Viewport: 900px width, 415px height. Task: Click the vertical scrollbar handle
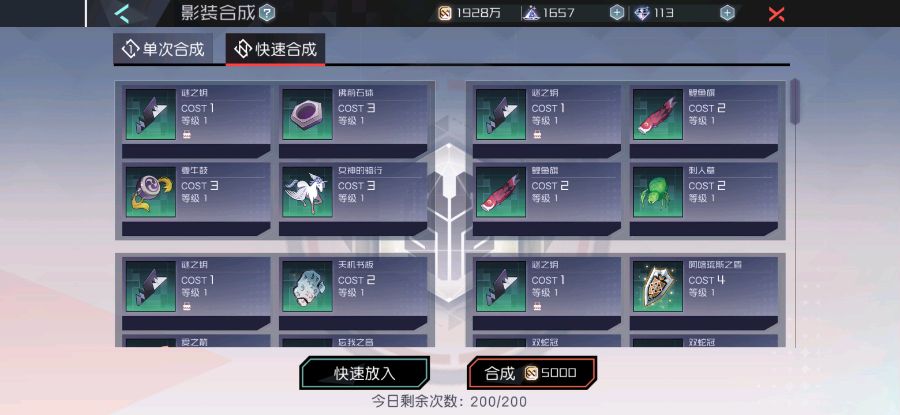(795, 101)
